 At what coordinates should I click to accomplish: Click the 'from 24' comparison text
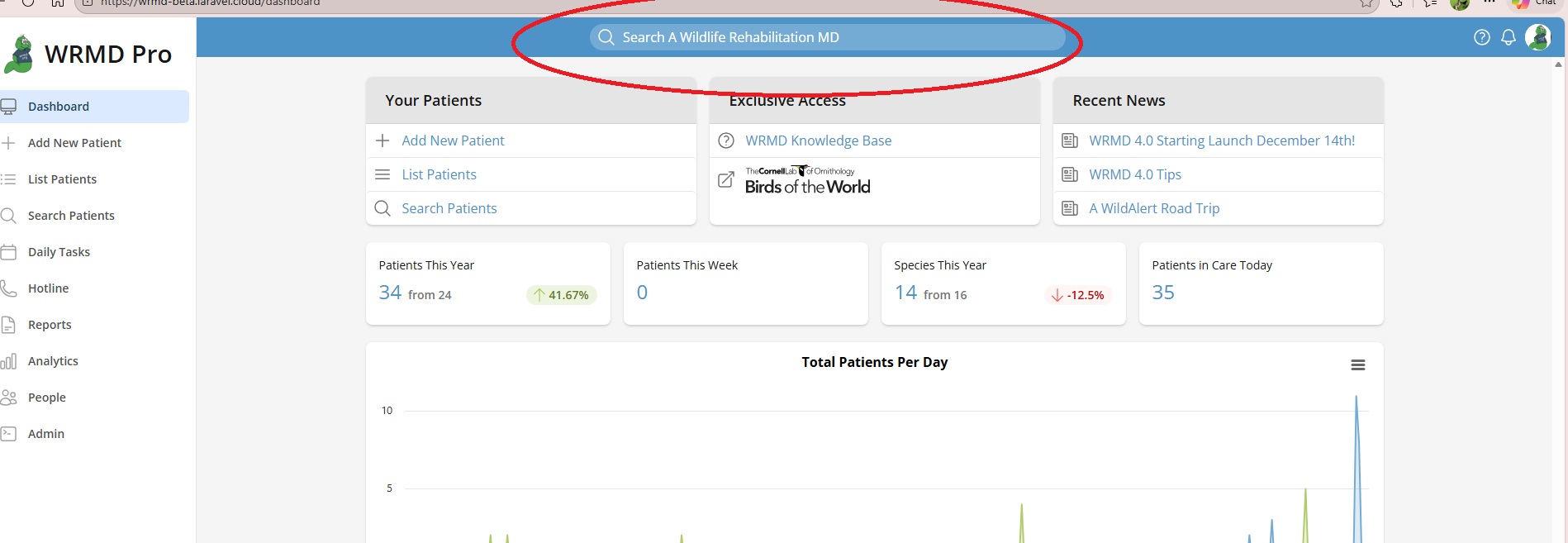430,295
